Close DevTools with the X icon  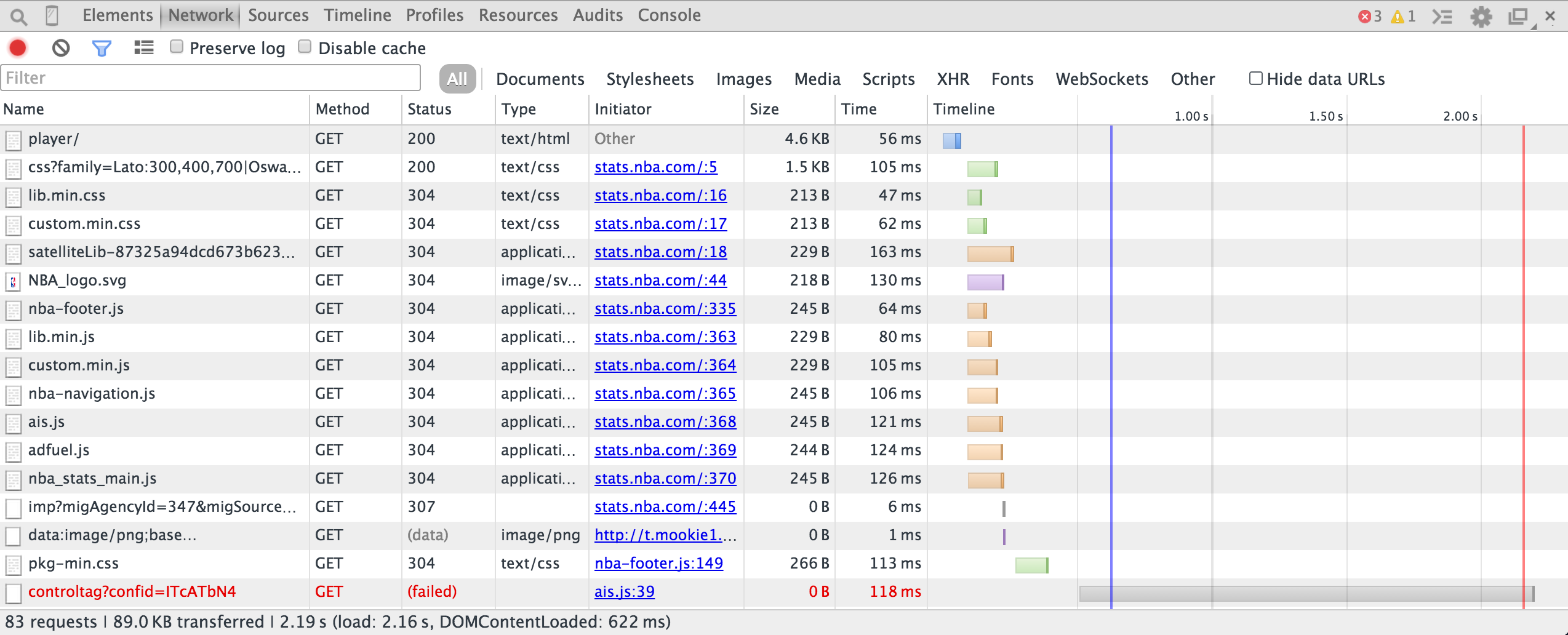(1551, 16)
